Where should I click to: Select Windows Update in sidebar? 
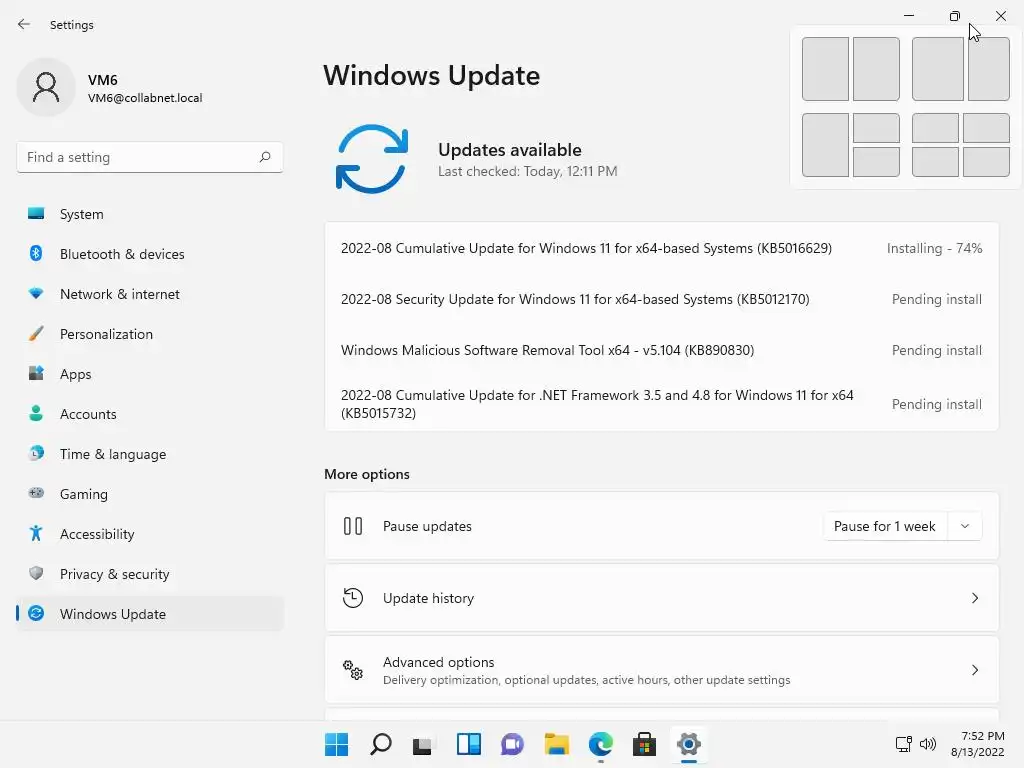tap(150, 614)
